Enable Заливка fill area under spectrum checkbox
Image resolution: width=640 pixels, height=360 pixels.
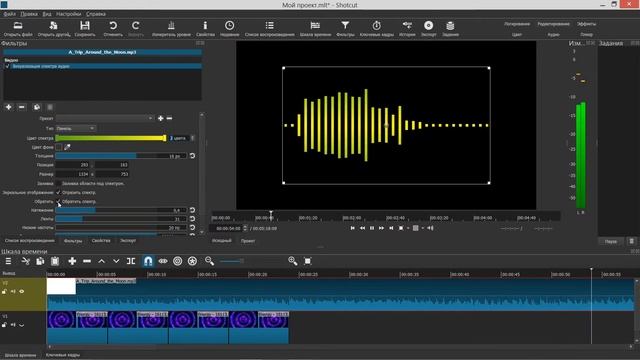[x=58, y=183]
